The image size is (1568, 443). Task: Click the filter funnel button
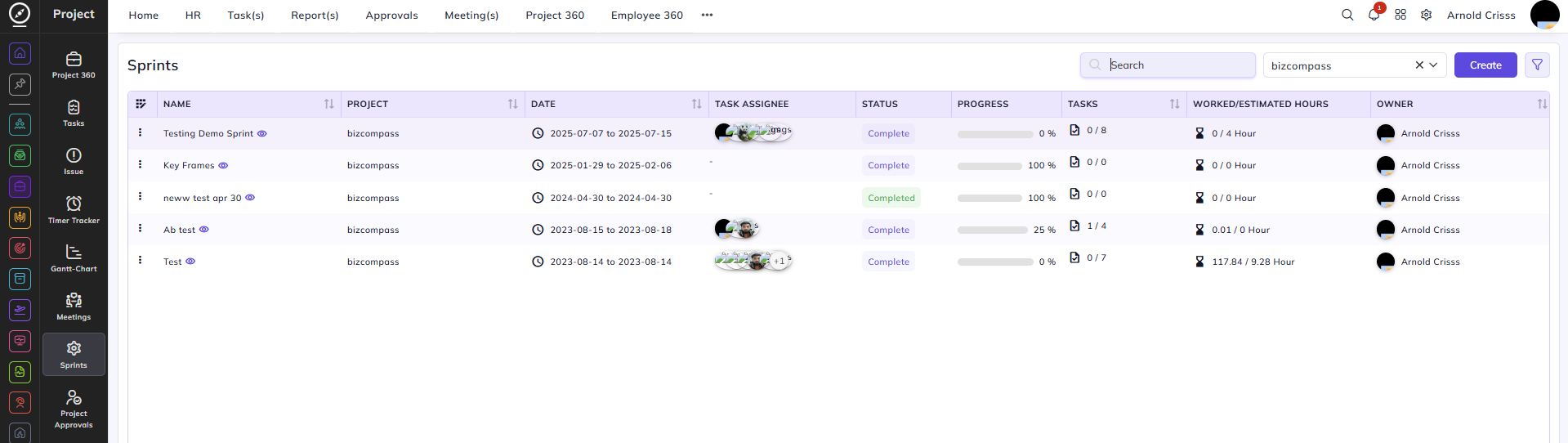pos(1537,65)
